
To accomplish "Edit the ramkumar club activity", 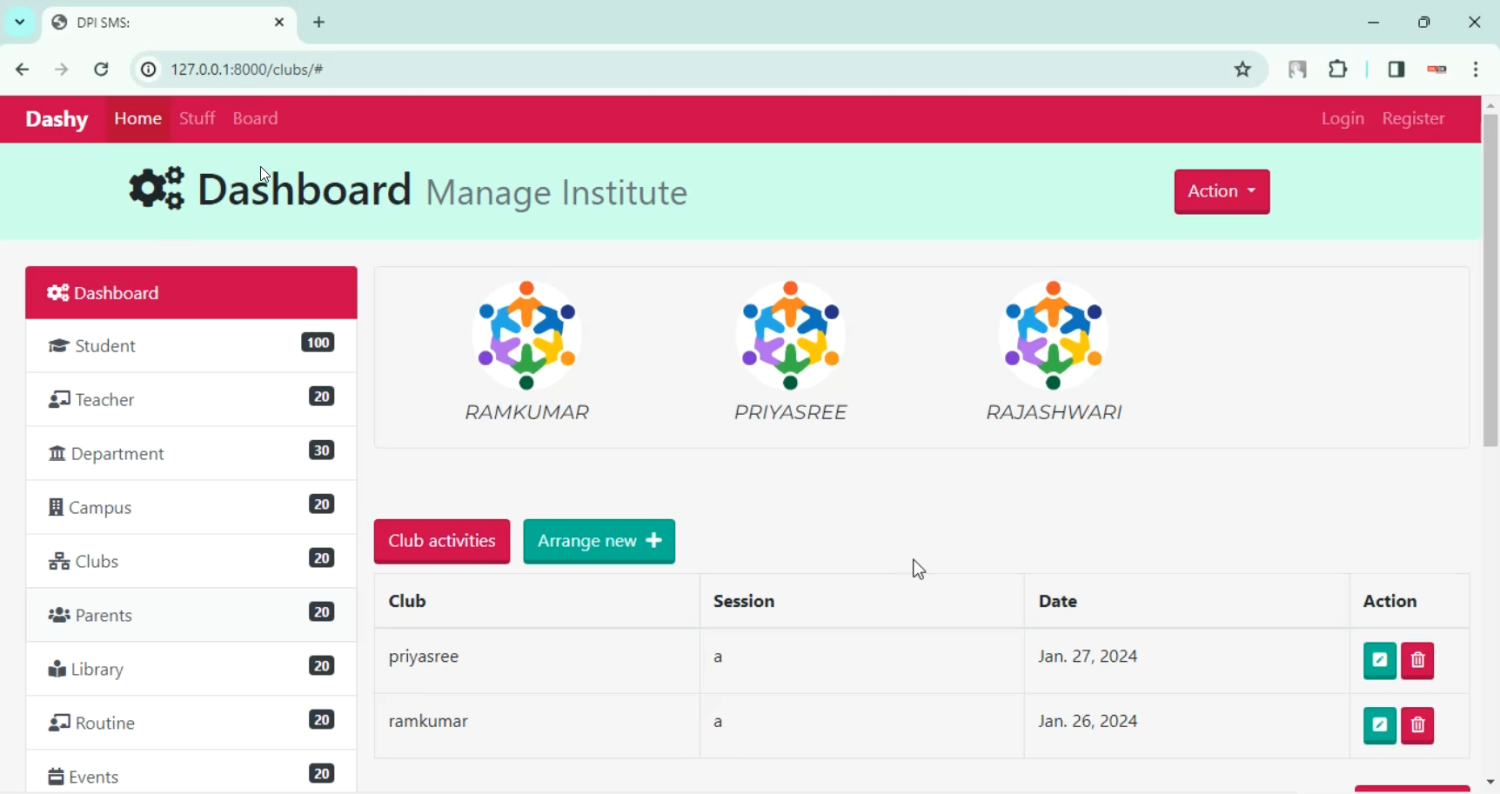I will click(x=1380, y=725).
